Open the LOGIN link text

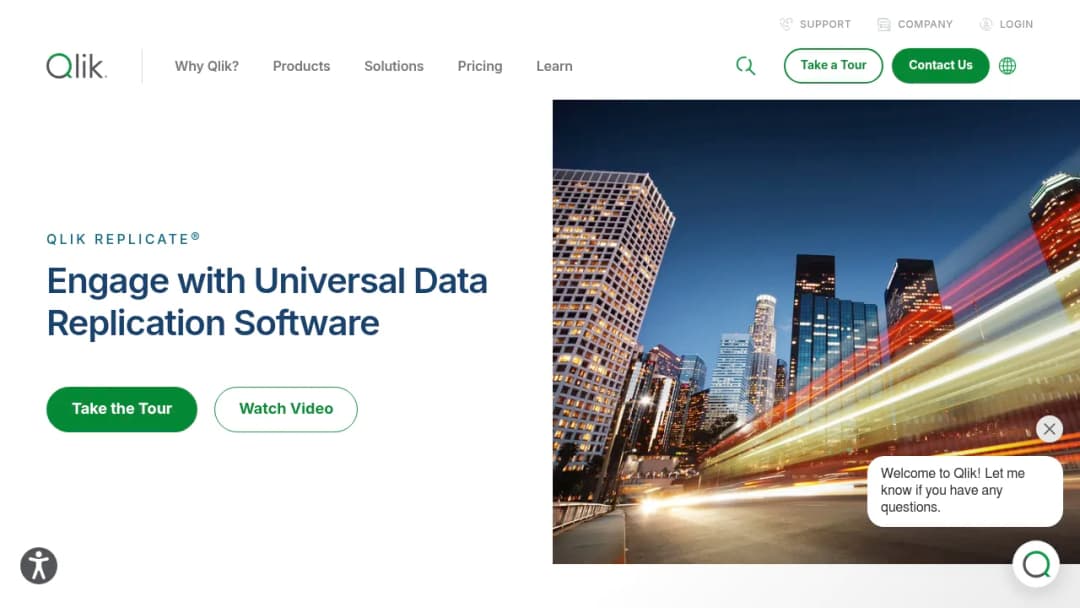coord(1016,24)
